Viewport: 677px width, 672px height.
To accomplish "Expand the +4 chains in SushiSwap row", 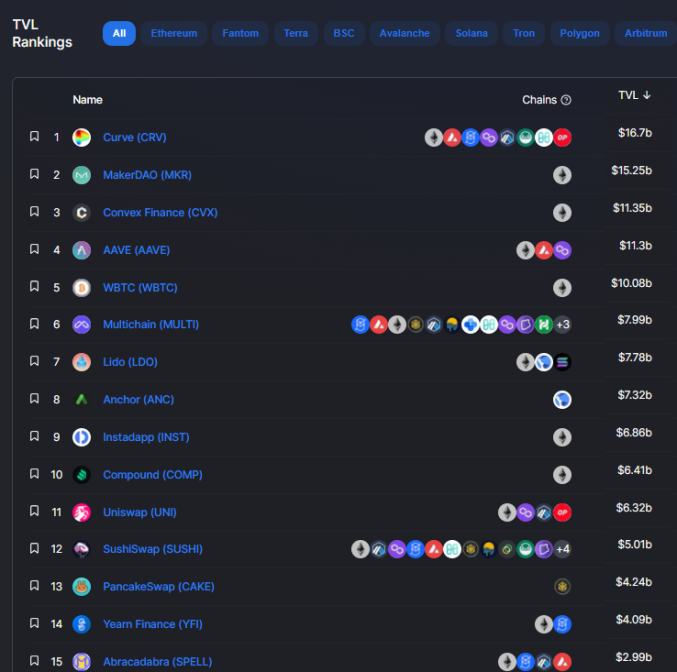I will pyautogui.click(x=563, y=549).
